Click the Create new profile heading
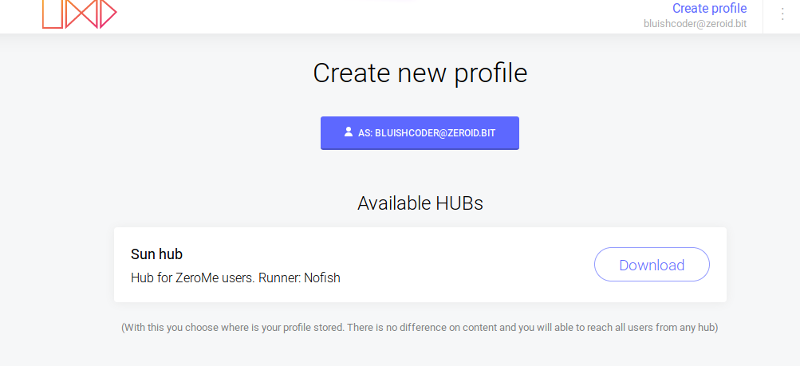This screenshot has width=800, height=366. (x=420, y=73)
